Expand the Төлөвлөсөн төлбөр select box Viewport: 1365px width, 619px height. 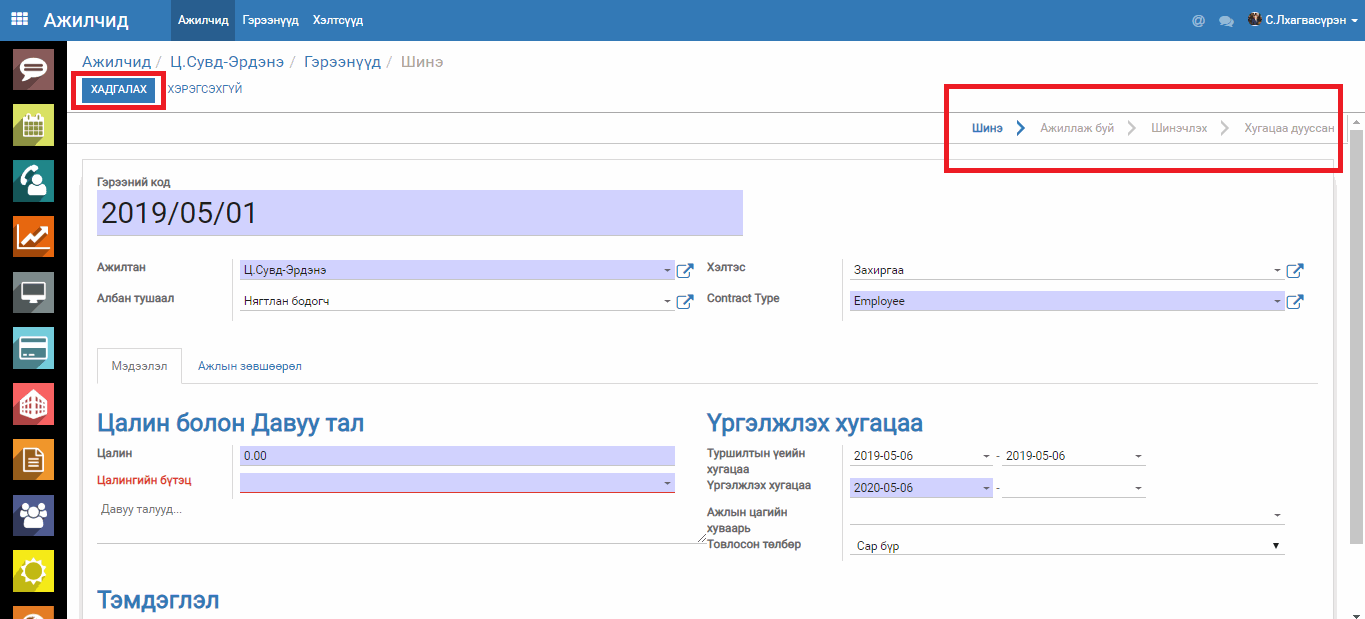(1066, 546)
